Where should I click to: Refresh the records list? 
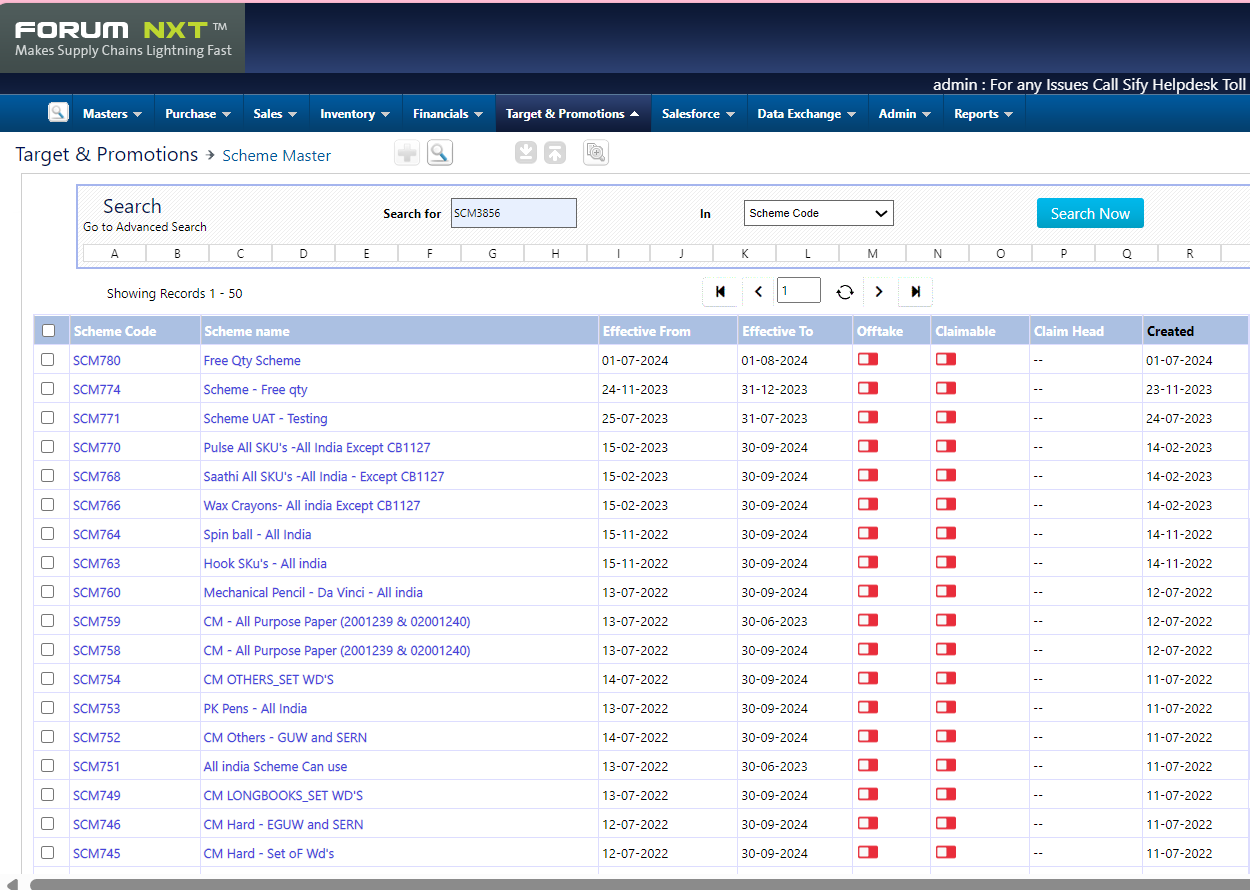pos(845,292)
